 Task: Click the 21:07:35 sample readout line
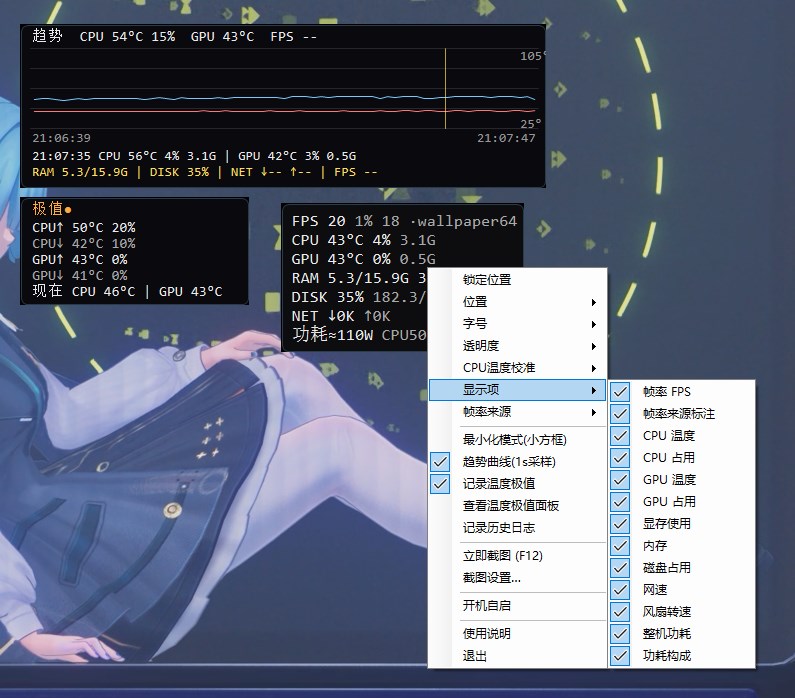tap(194, 156)
